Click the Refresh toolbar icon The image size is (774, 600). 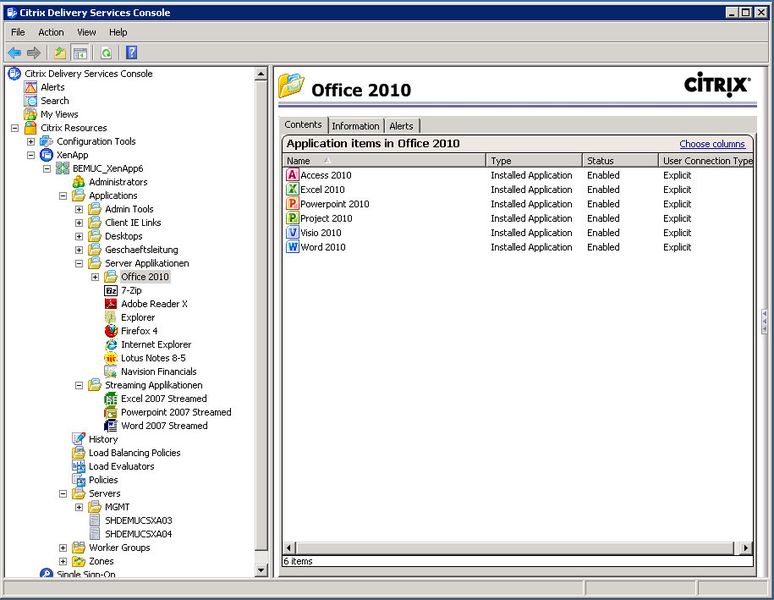point(106,52)
